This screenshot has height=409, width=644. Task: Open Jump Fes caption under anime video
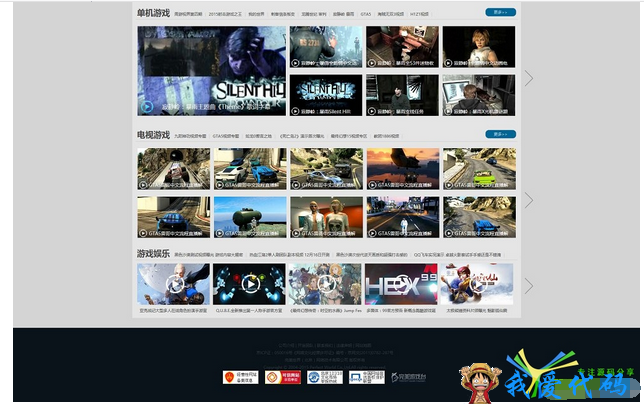coord(326,310)
